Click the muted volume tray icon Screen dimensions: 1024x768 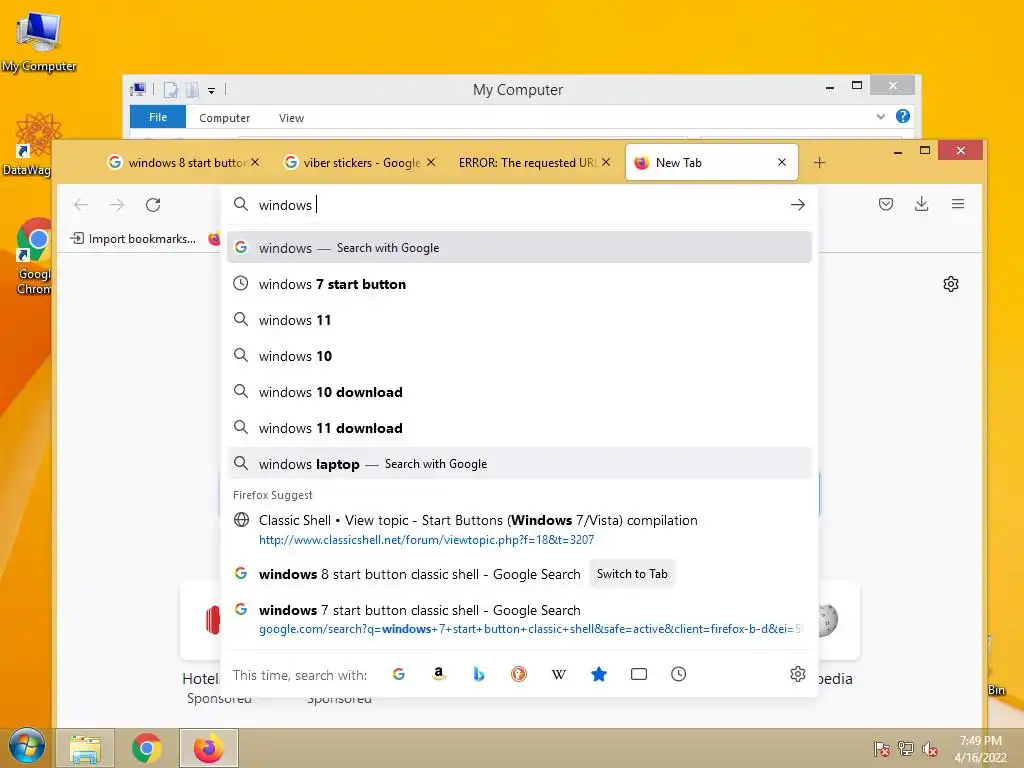(929, 748)
